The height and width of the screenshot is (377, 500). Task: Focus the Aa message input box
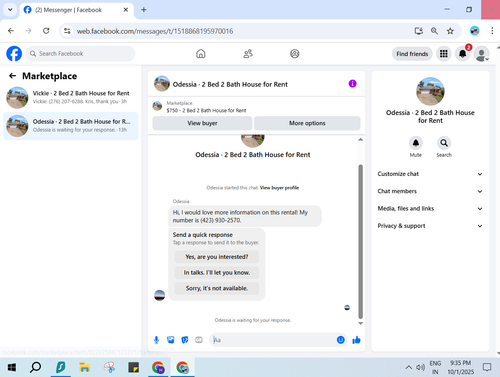coord(273,340)
